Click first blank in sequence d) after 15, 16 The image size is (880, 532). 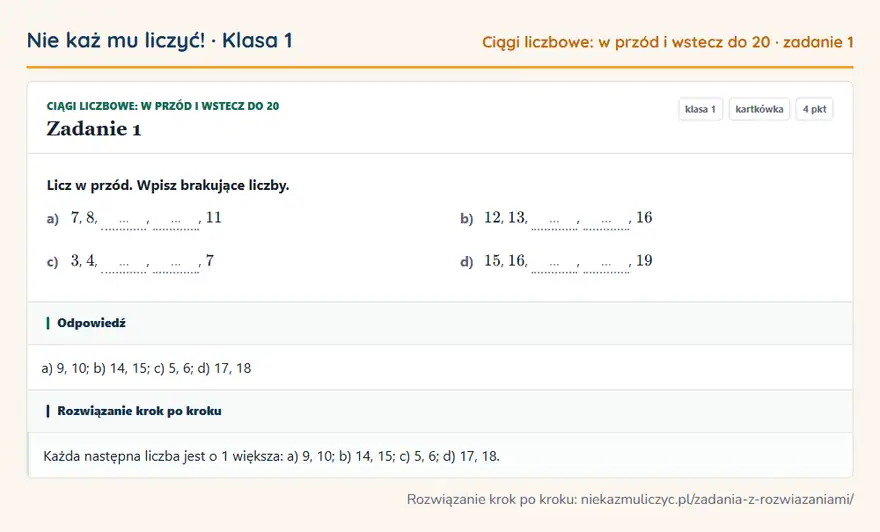(x=554, y=264)
